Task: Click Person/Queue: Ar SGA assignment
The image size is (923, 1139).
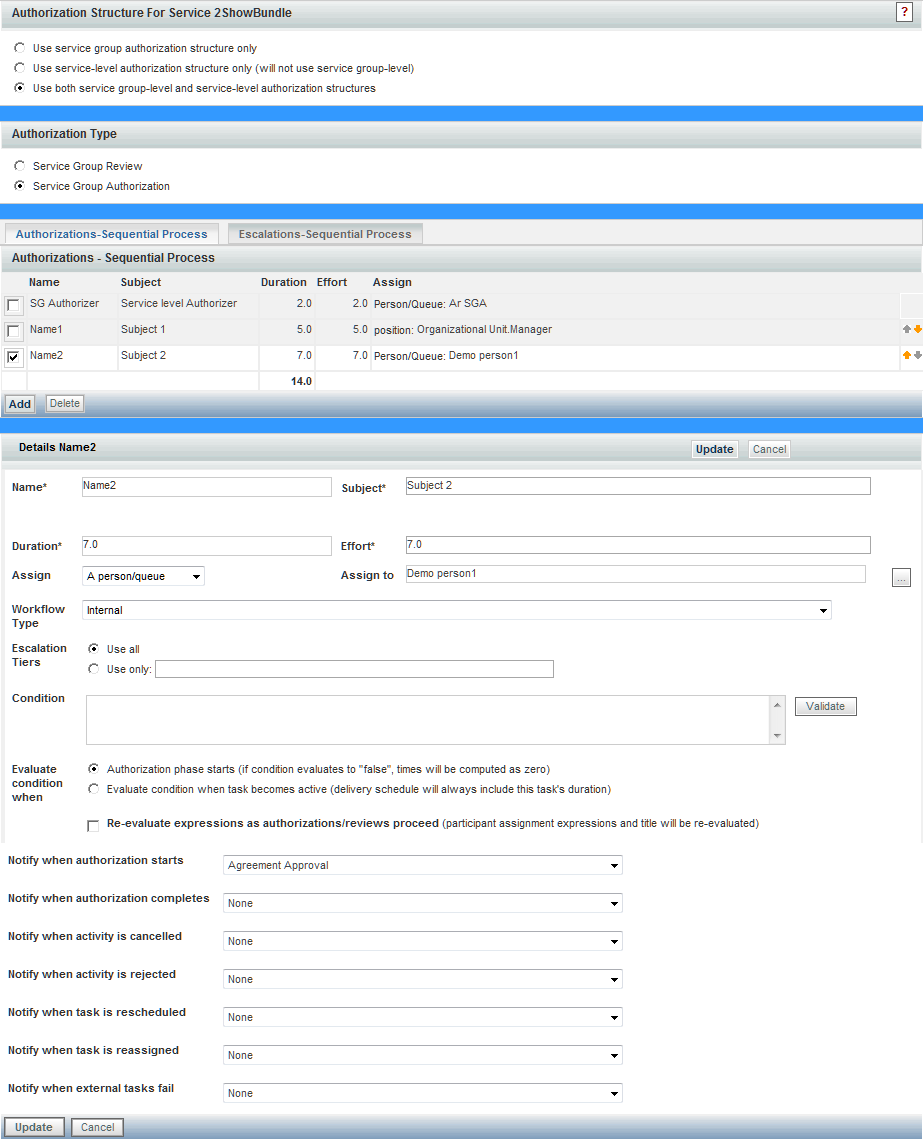Action: (x=430, y=304)
